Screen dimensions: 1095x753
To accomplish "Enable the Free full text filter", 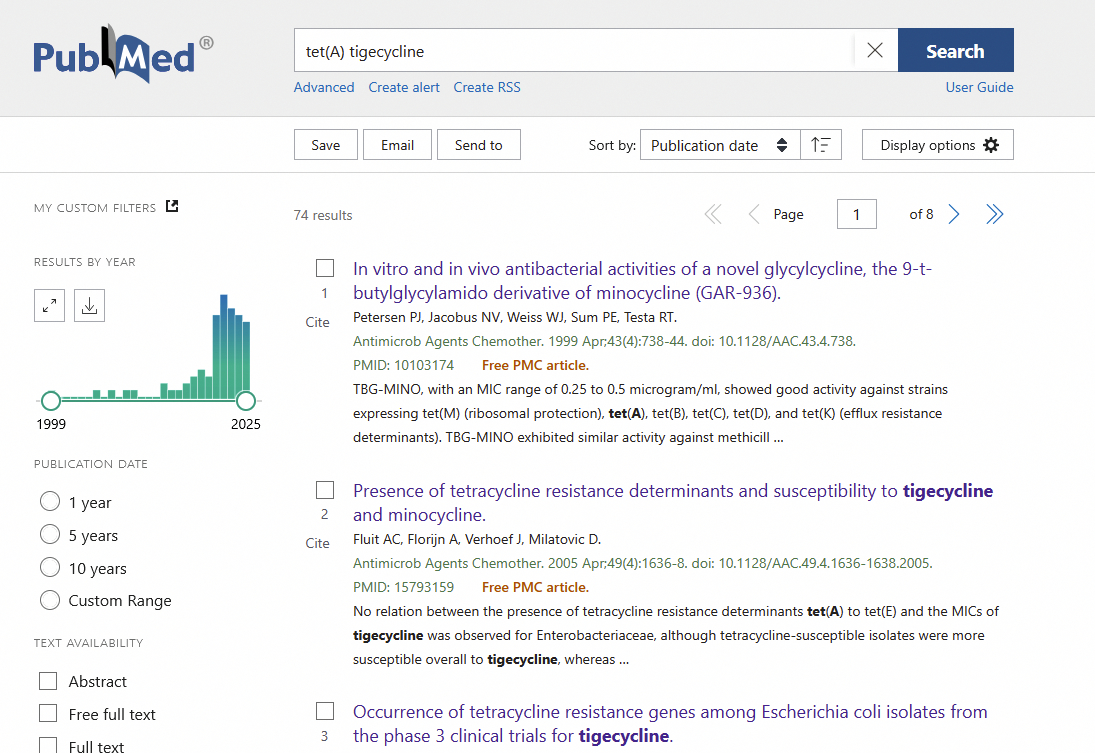I will pos(48,714).
